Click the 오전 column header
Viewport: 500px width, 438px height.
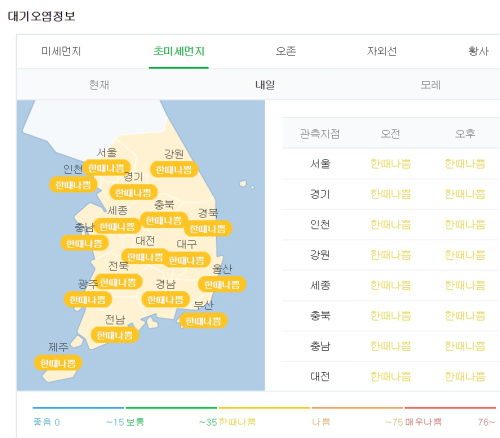pyautogui.click(x=390, y=134)
